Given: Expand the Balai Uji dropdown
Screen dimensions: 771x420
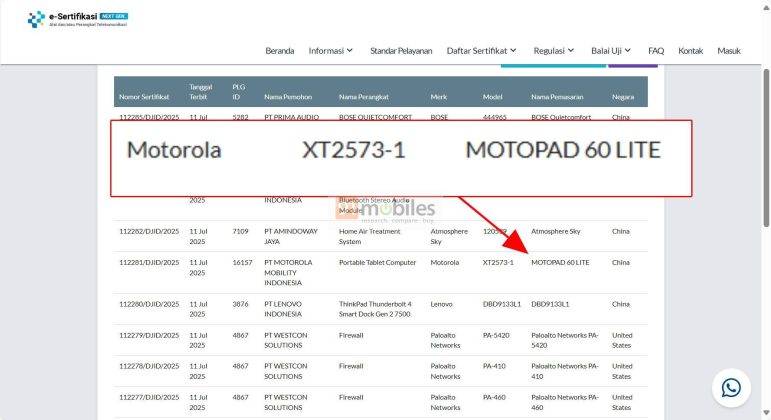Looking at the screenshot, I should (611, 51).
